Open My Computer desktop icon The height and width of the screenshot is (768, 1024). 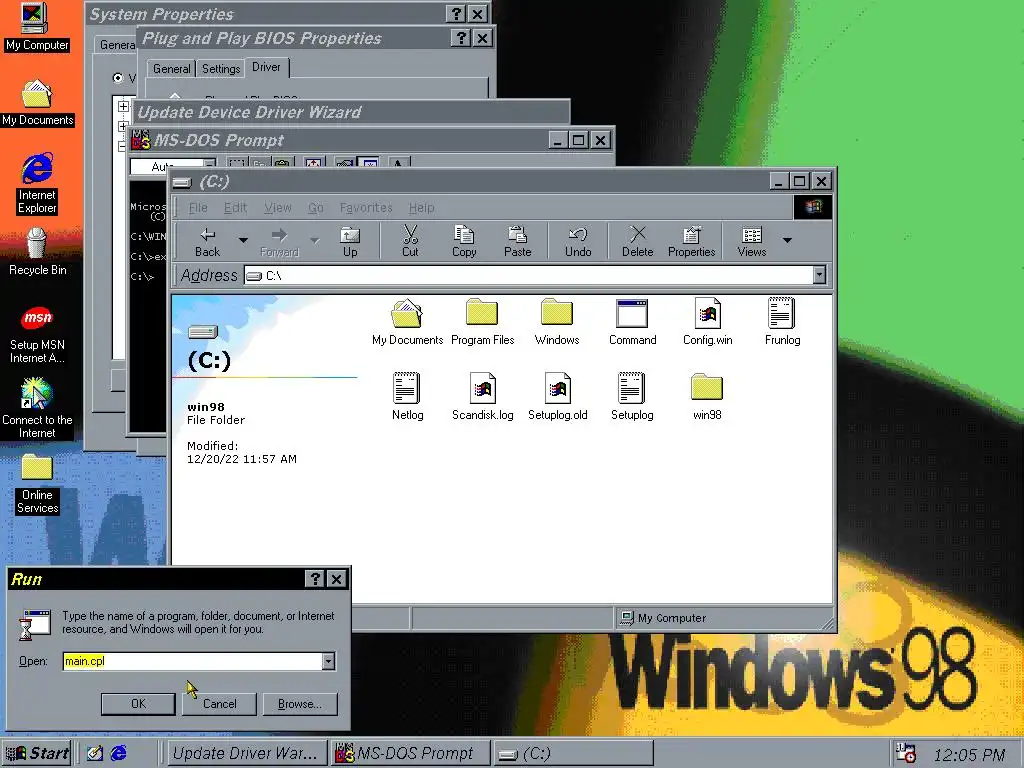(x=36, y=27)
